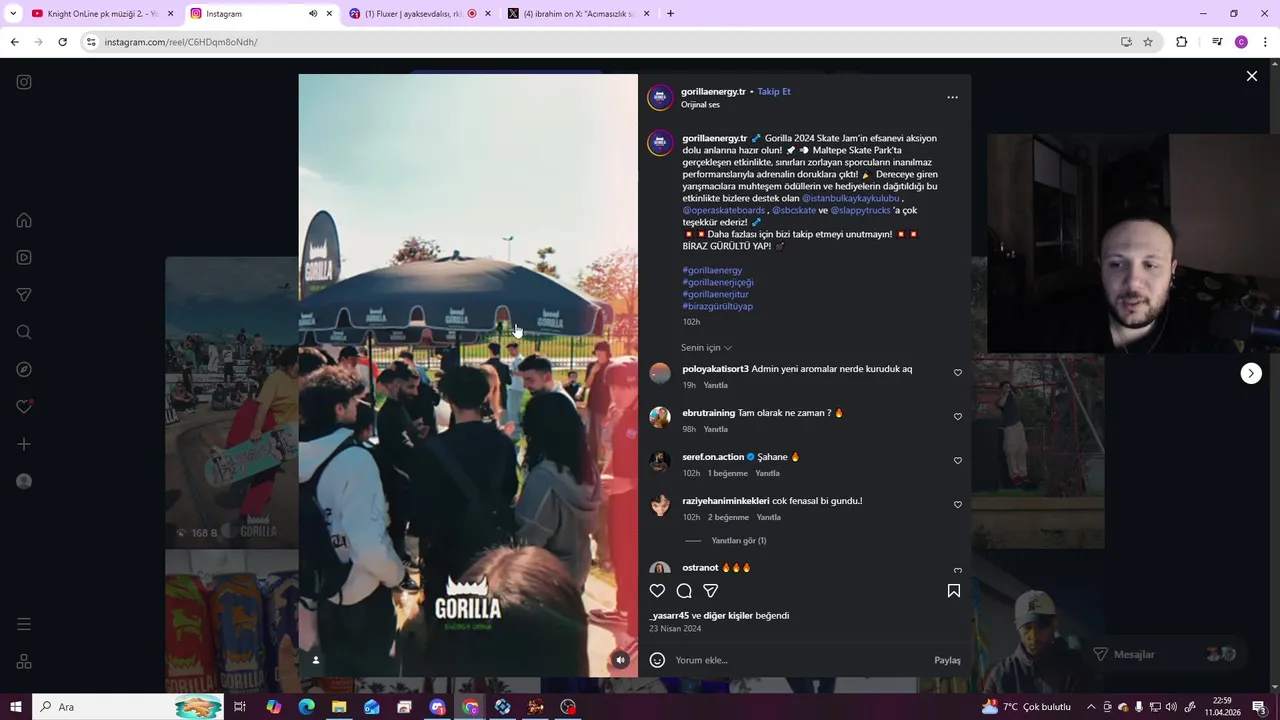The image size is (1280, 720).
Task: Save the reel with bookmark icon
Action: 954,591
